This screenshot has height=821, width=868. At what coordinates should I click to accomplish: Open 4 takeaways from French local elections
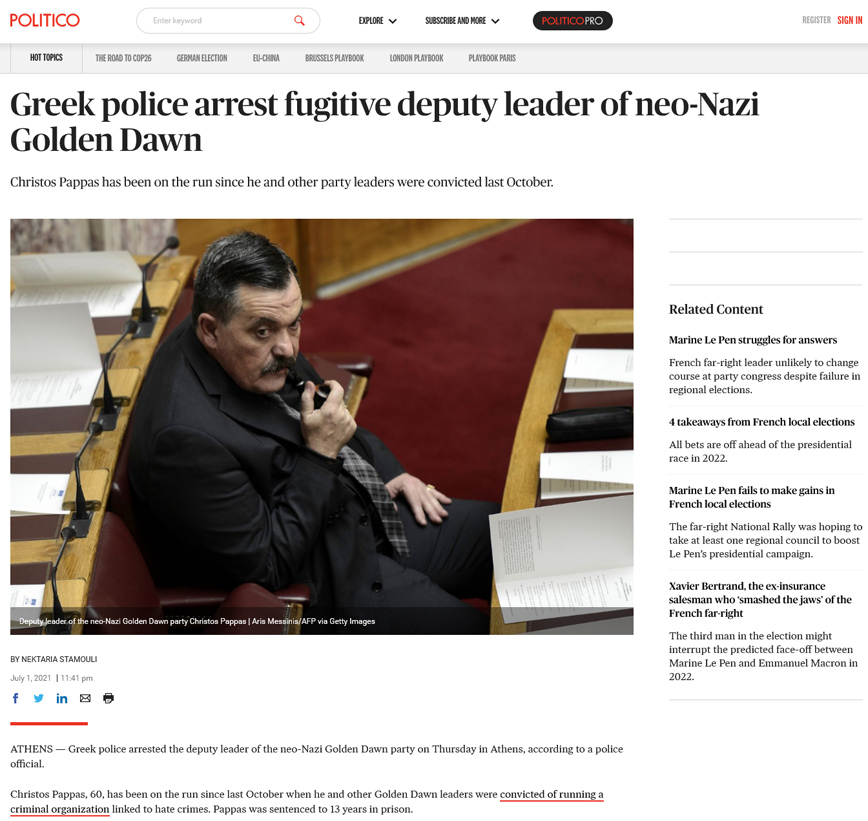tap(762, 422)
